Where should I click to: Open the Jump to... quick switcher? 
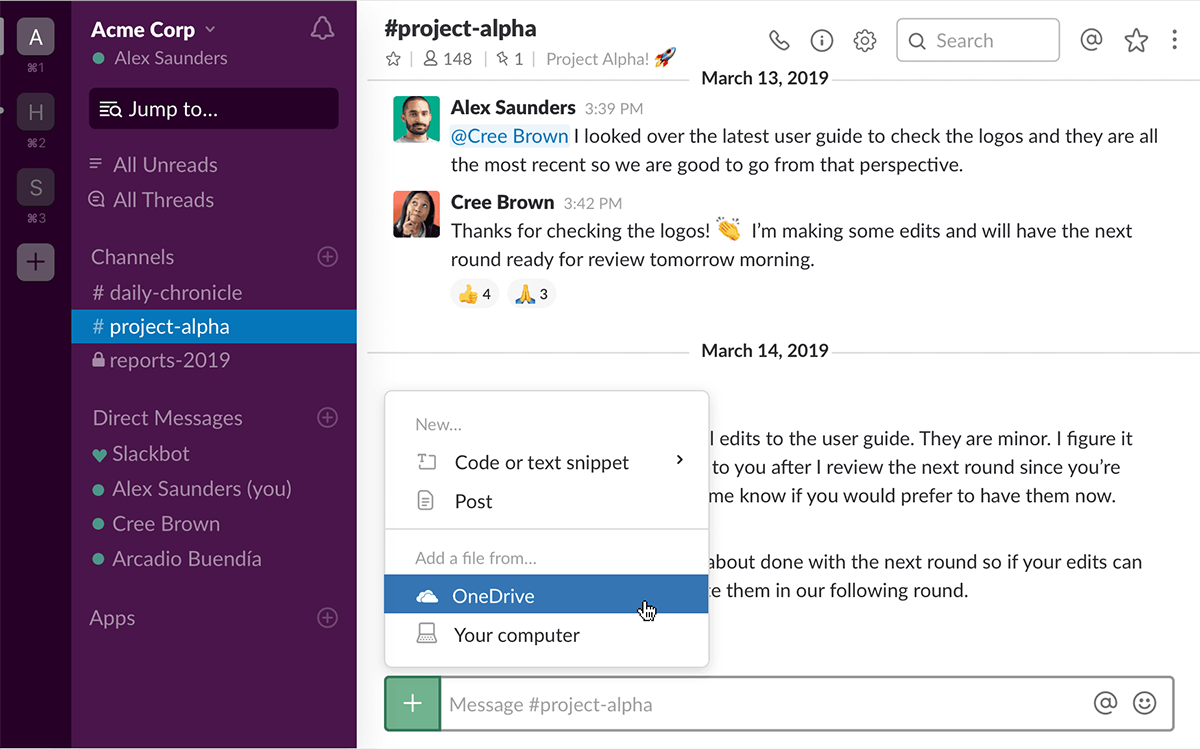click(214, 109)
